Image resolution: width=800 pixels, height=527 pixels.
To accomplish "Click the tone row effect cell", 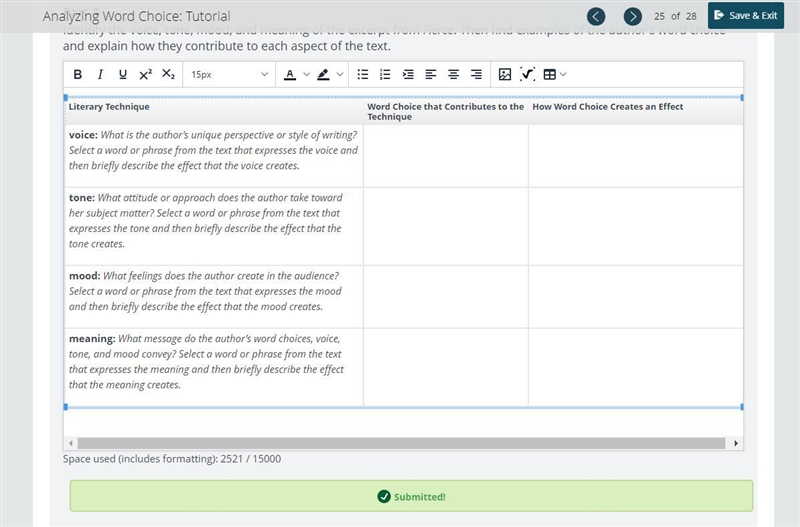I will click(x=636, y=227).
